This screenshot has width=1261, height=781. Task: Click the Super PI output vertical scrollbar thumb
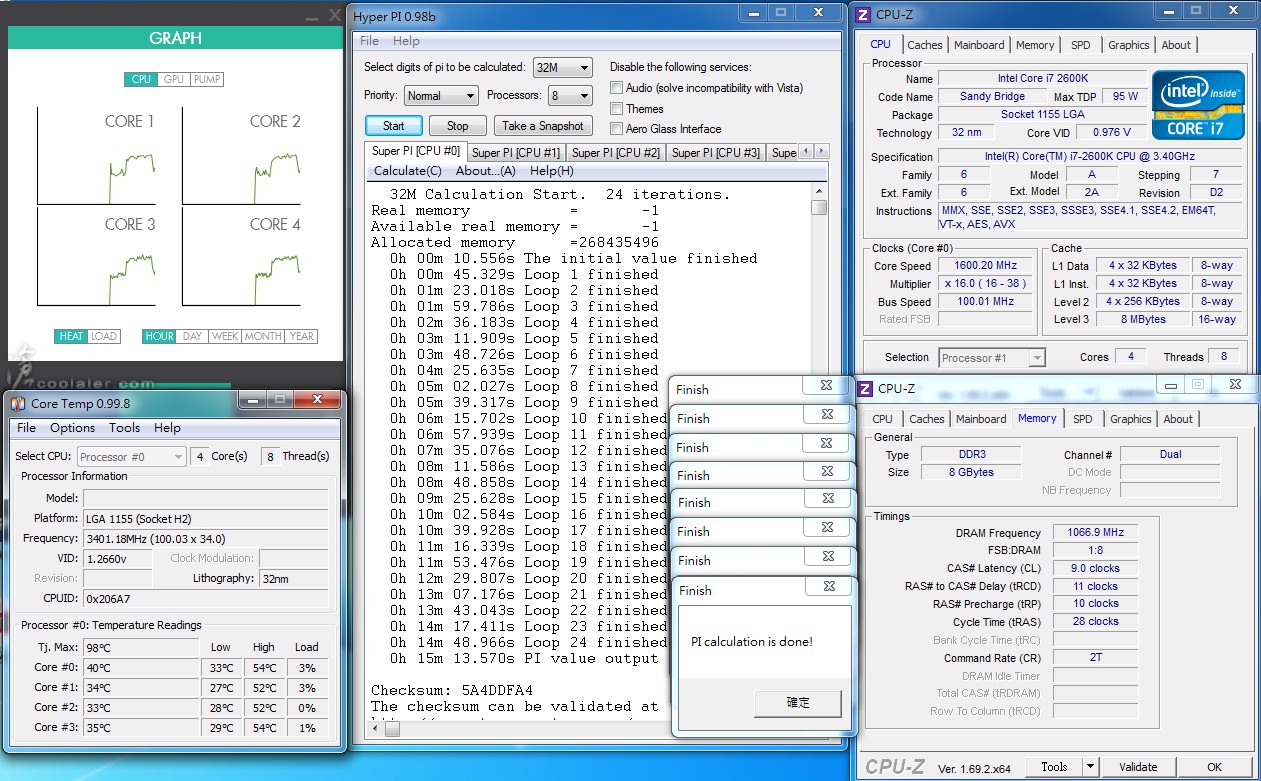[819, 207]
